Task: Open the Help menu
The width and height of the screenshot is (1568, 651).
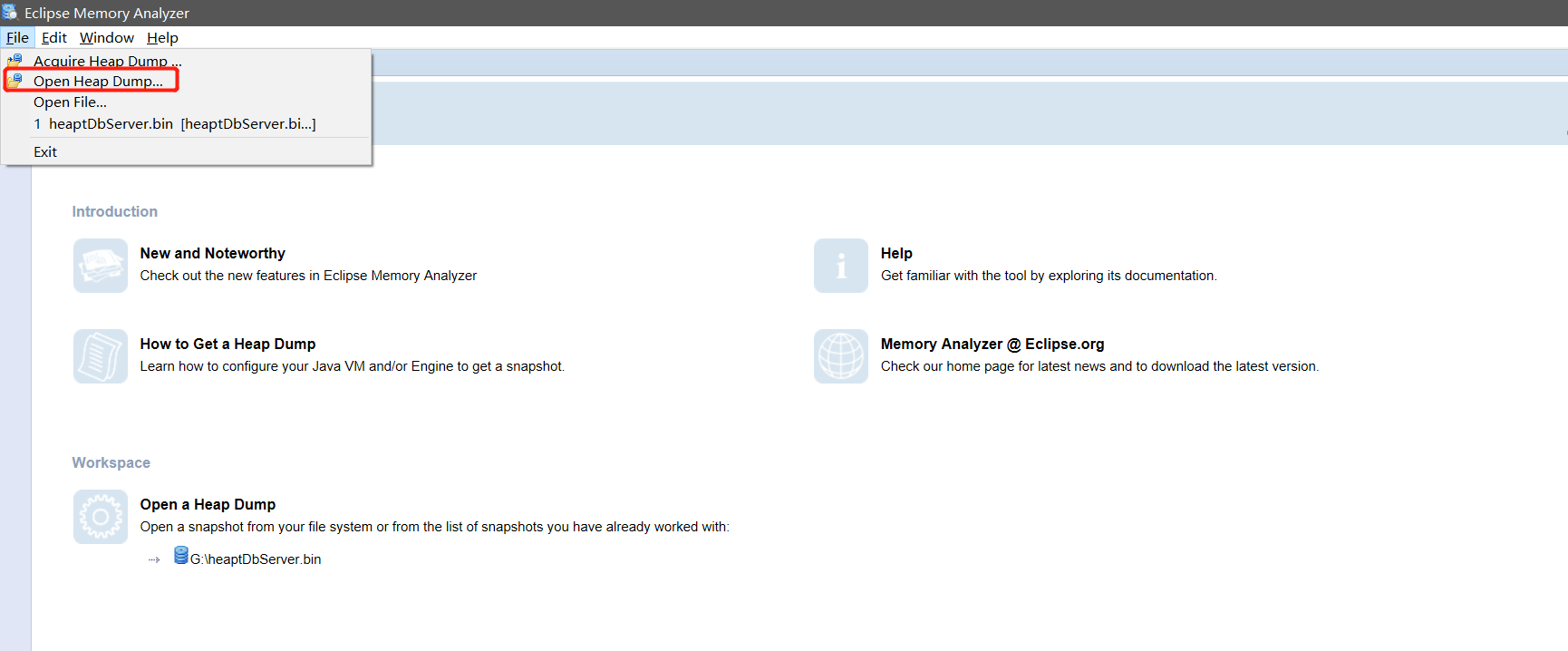Action: 162,38
